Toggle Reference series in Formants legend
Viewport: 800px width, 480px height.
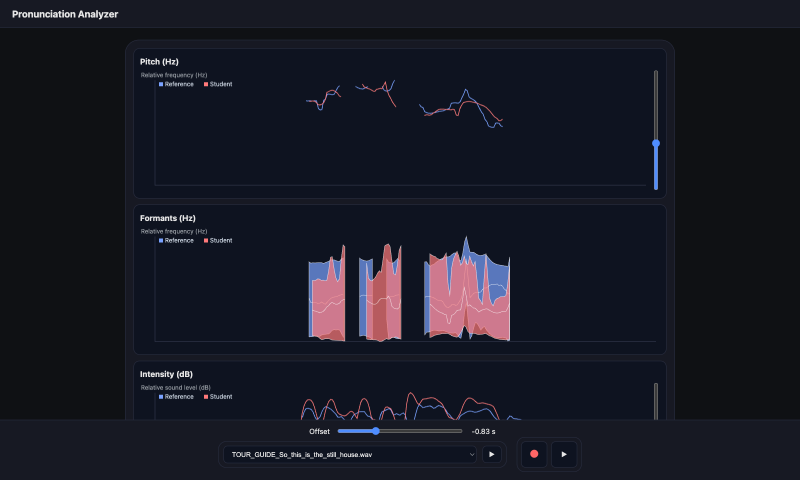click(x=176, y=240)
